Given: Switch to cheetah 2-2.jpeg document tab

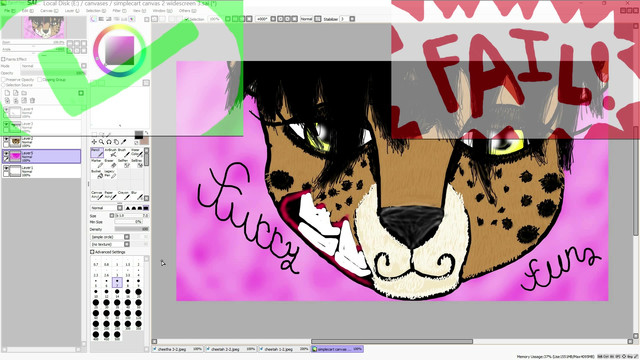Looking at the screenshot, I should click(230, 349).
